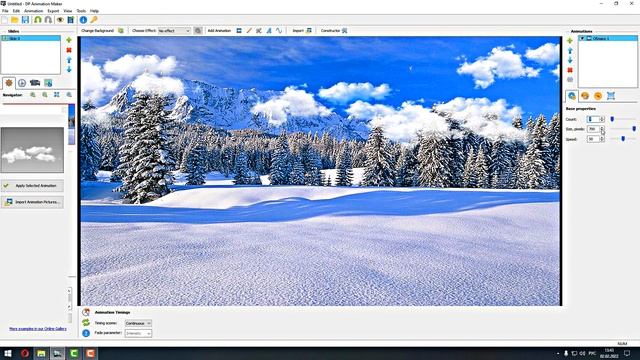Open the blue info icon in toolbar
This screenshot has height=360, width=640.
point(83,20)
